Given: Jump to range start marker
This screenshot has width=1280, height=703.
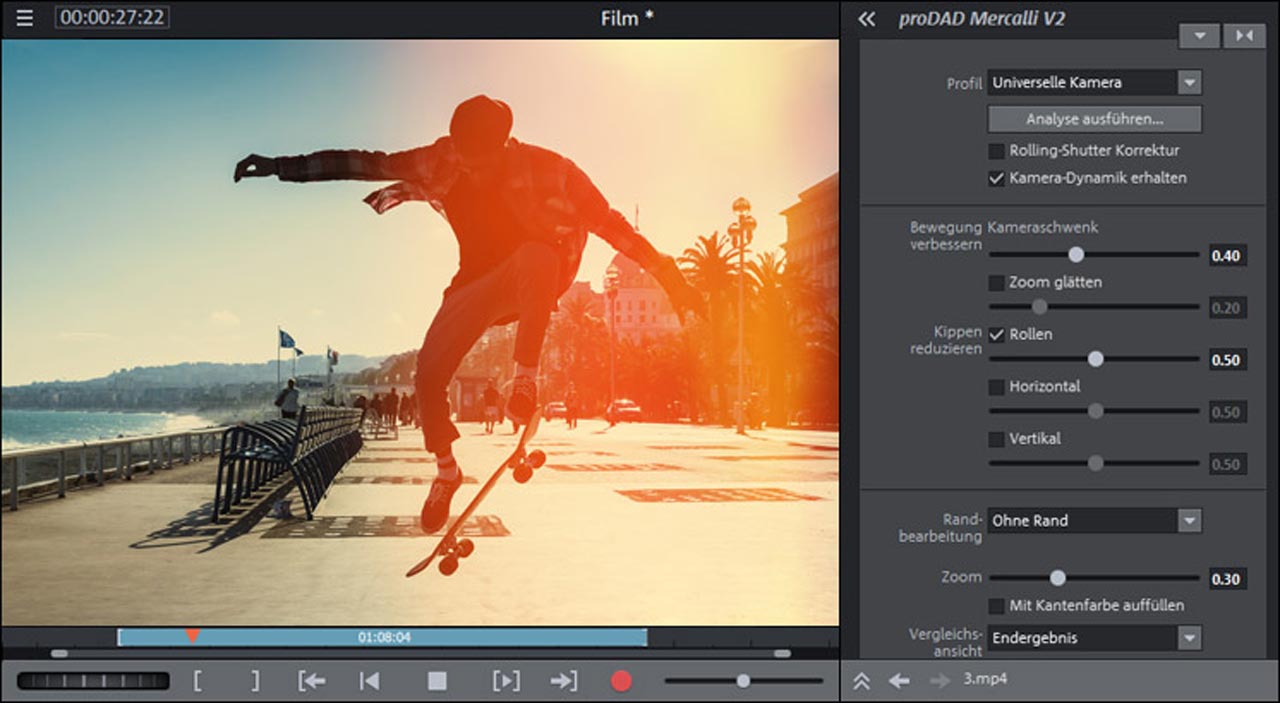Looking at the screenshot, I should 312,681.
